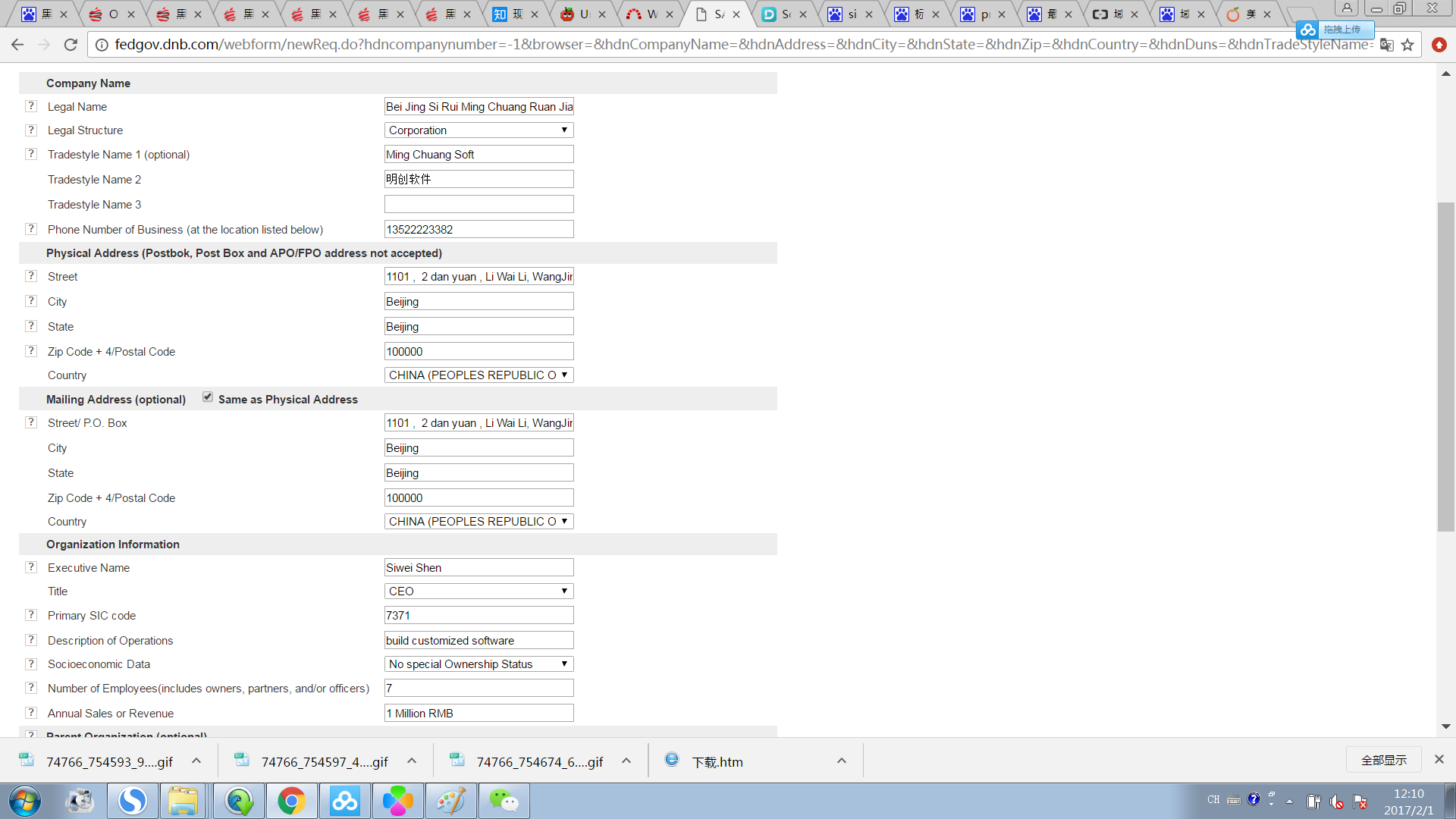Click 全部显示 show all downloads button
Screen dimensions: 1456x819
tap(1383, 760)
